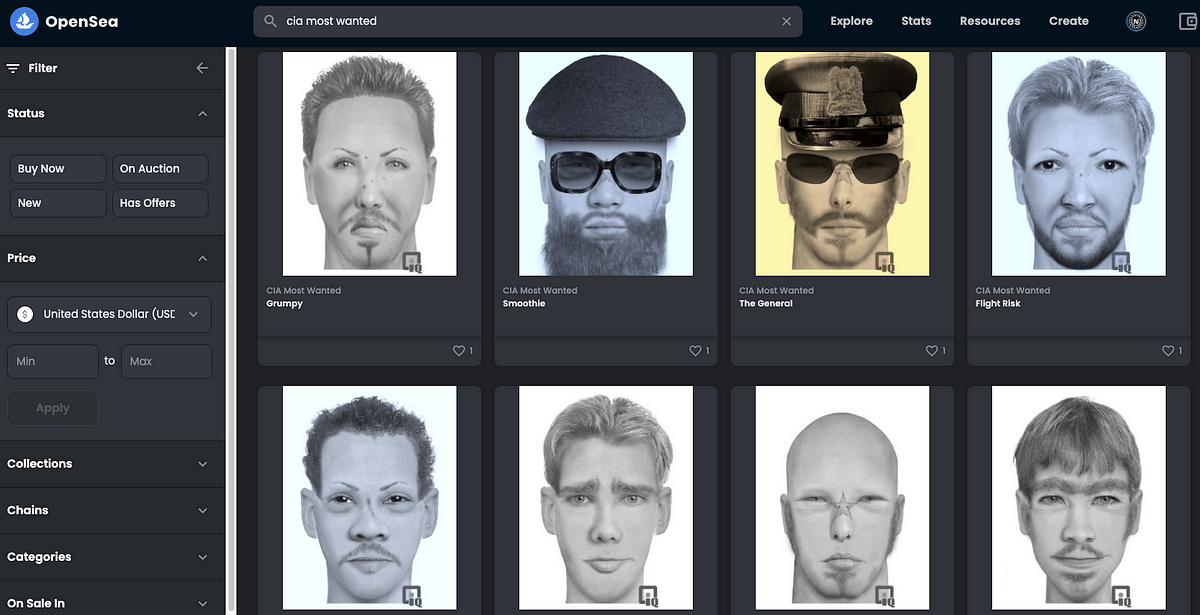Click the search magnifier icon
Viewport: 1200px width, 615px height.
[x=271, y=21]
